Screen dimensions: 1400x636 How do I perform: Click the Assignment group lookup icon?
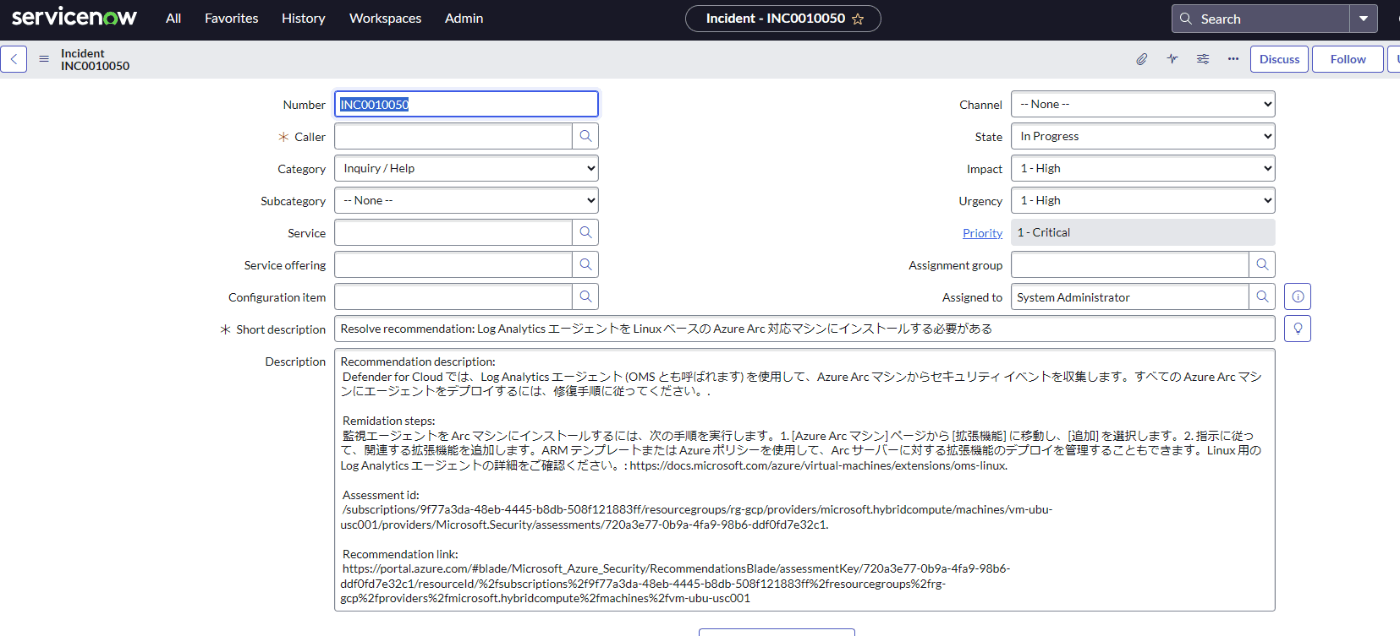[1263, 265]
